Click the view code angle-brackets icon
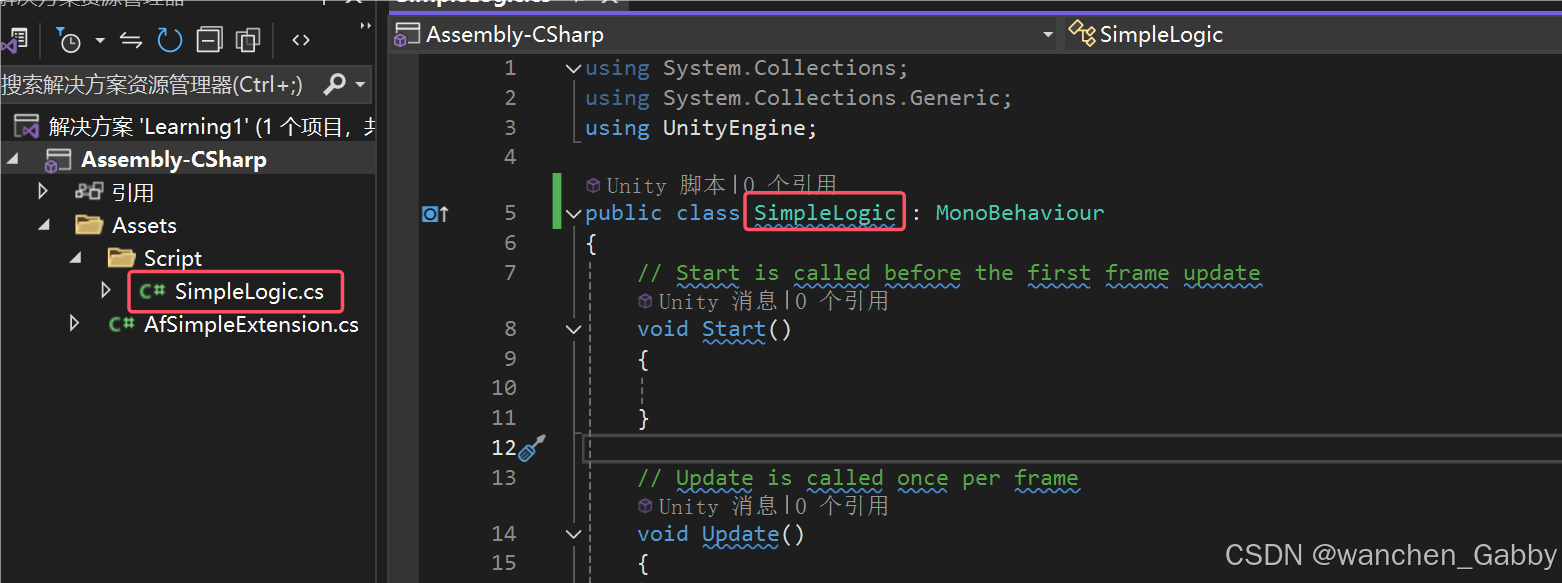The image size is (1562, 583). tap(300, 40)
